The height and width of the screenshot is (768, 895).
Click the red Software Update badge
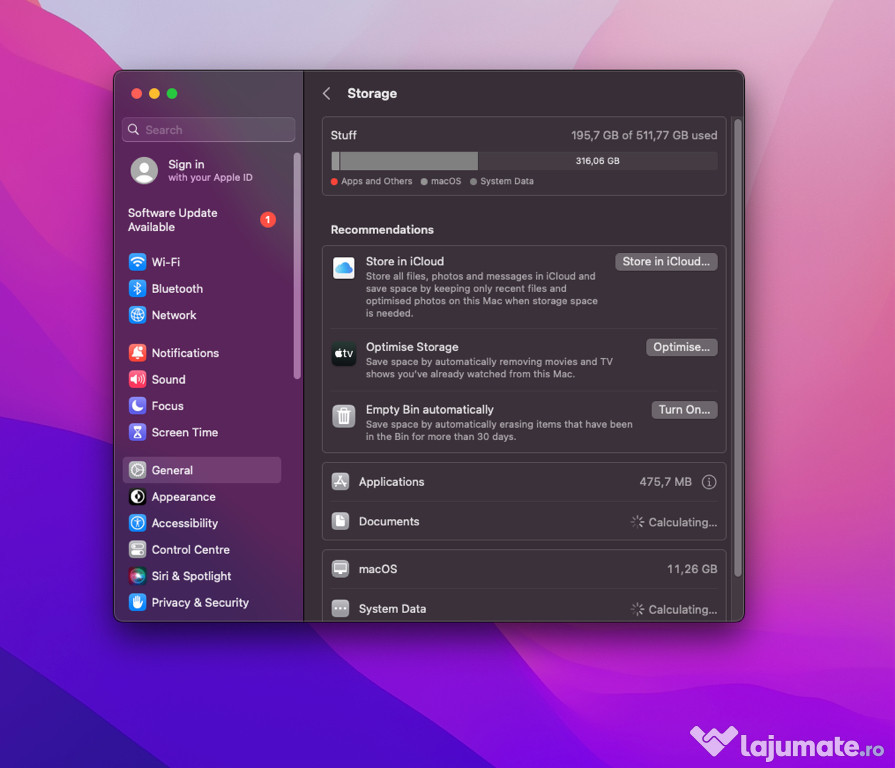coord(268,220)
